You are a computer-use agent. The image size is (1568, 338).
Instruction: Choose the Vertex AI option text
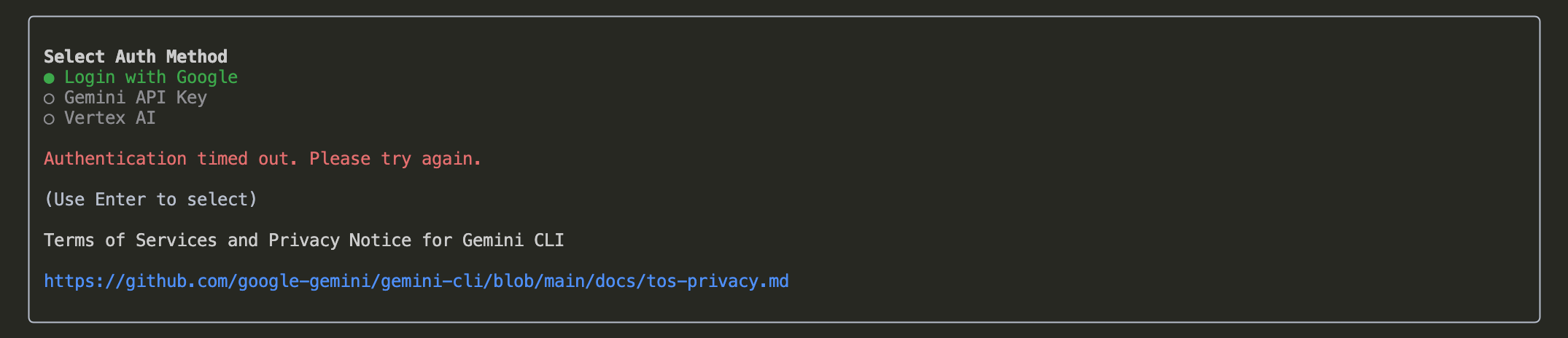tap(110, 118)
